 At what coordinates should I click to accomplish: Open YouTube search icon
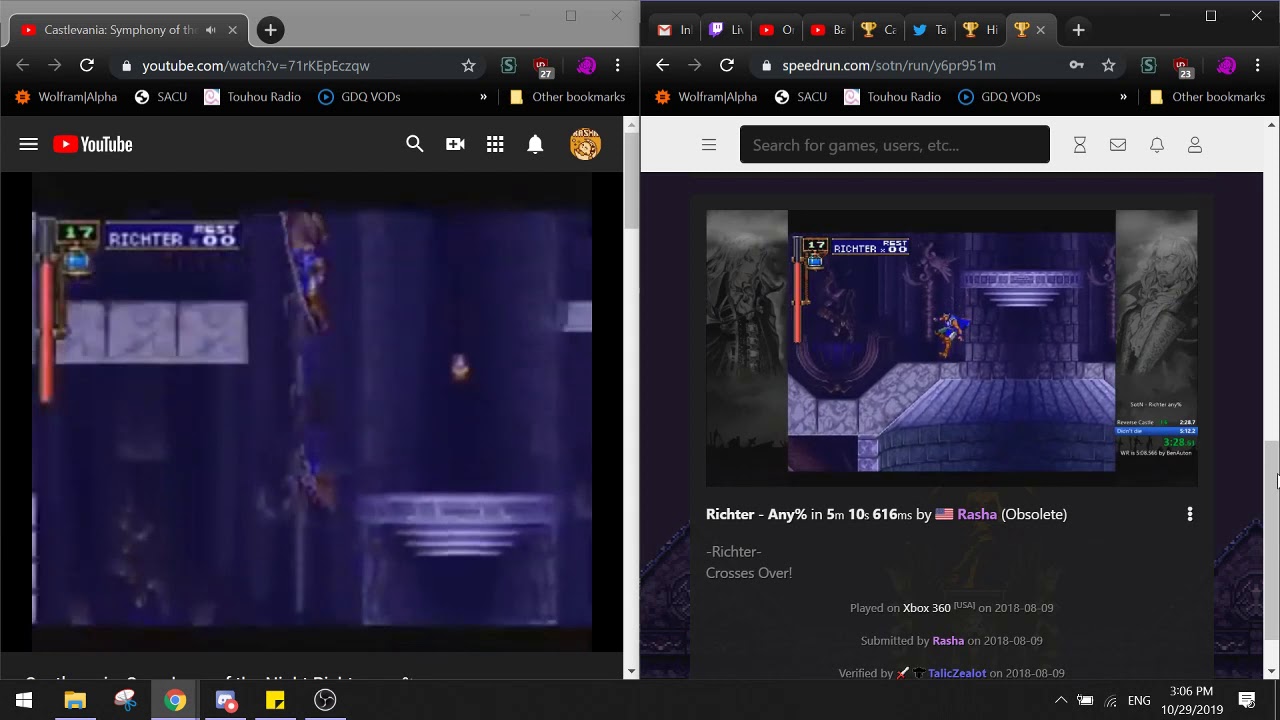(415, 145)
